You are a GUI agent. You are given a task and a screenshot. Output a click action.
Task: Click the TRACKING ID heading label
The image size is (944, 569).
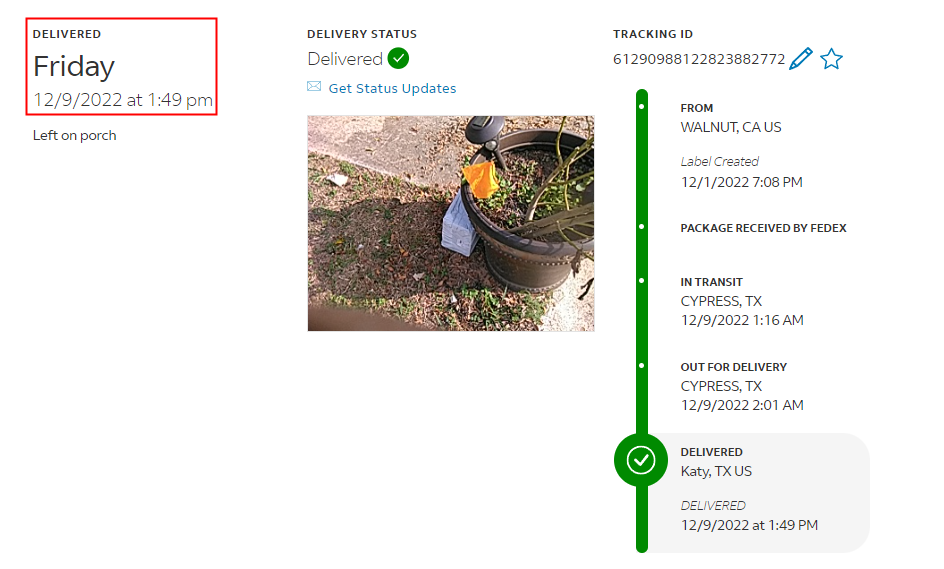pos(653,34)
